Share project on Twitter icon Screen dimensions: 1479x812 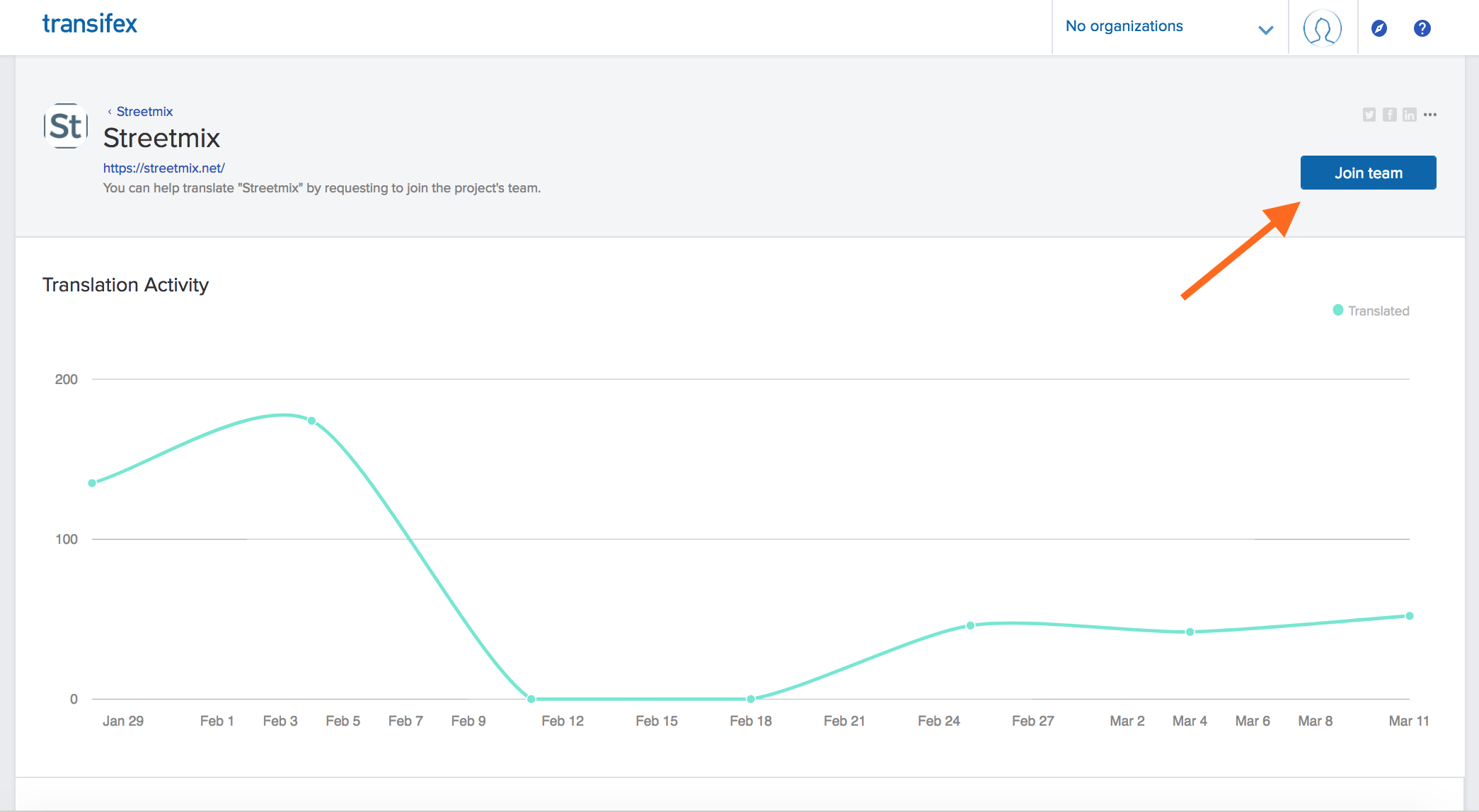[1369, 115]
